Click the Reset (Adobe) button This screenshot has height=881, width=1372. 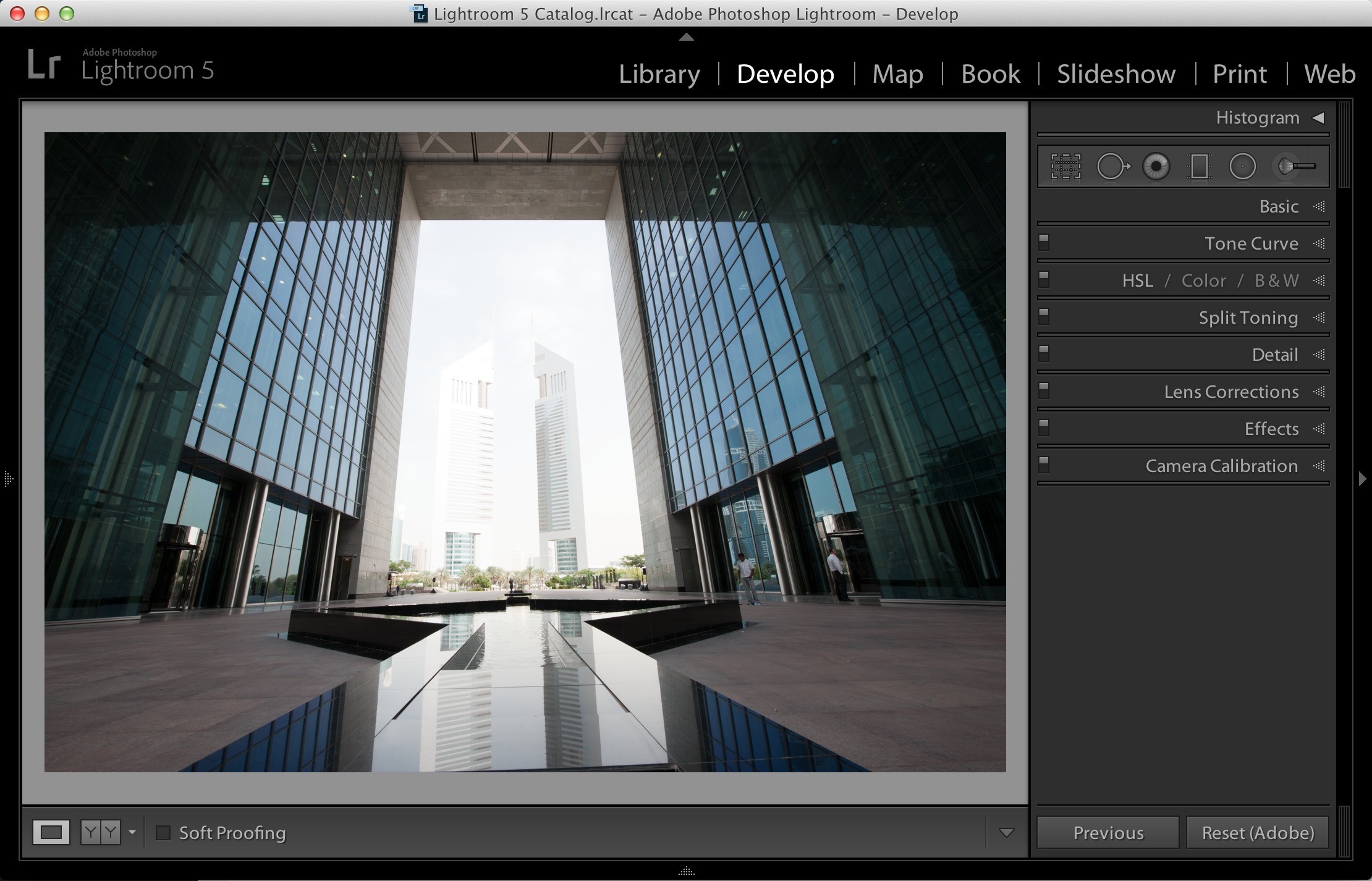click(1258, 833)
